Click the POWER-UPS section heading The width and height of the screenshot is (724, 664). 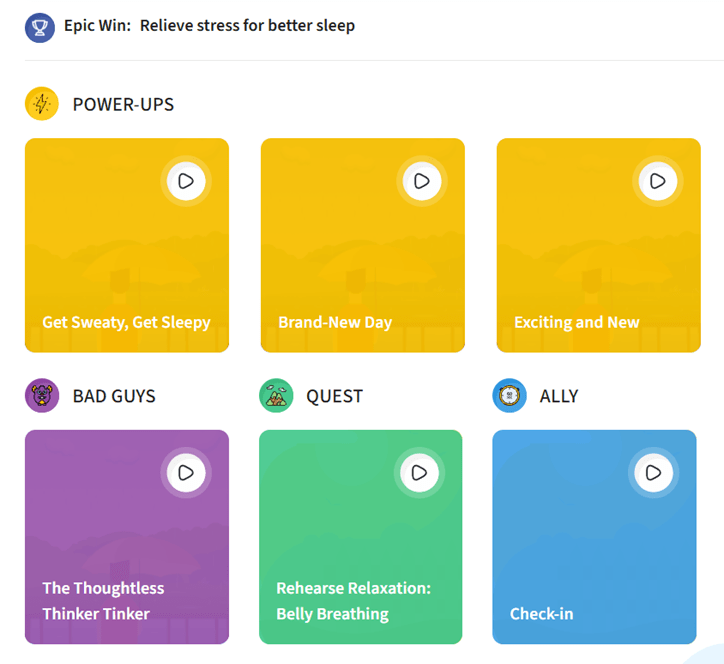pos(123,104)
